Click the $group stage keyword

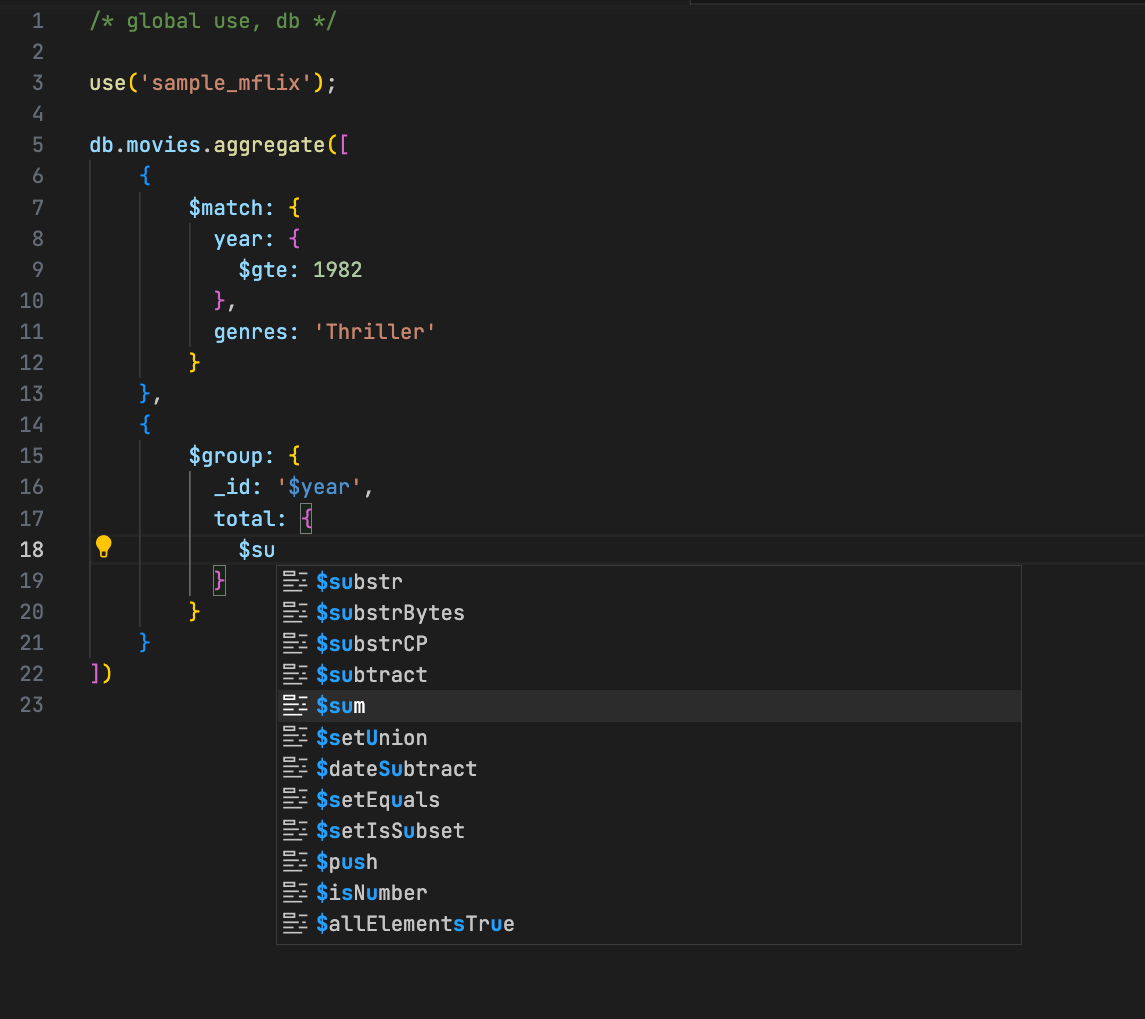(x=226, y=456)
